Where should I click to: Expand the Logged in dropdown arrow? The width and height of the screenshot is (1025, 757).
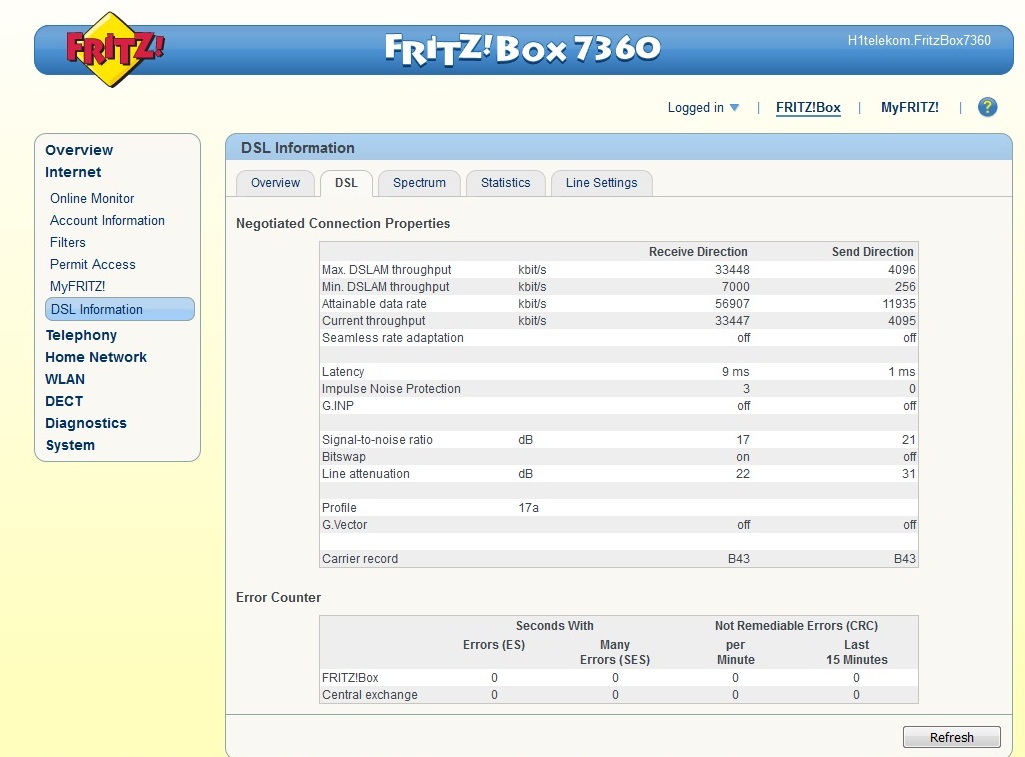(734, 108)
